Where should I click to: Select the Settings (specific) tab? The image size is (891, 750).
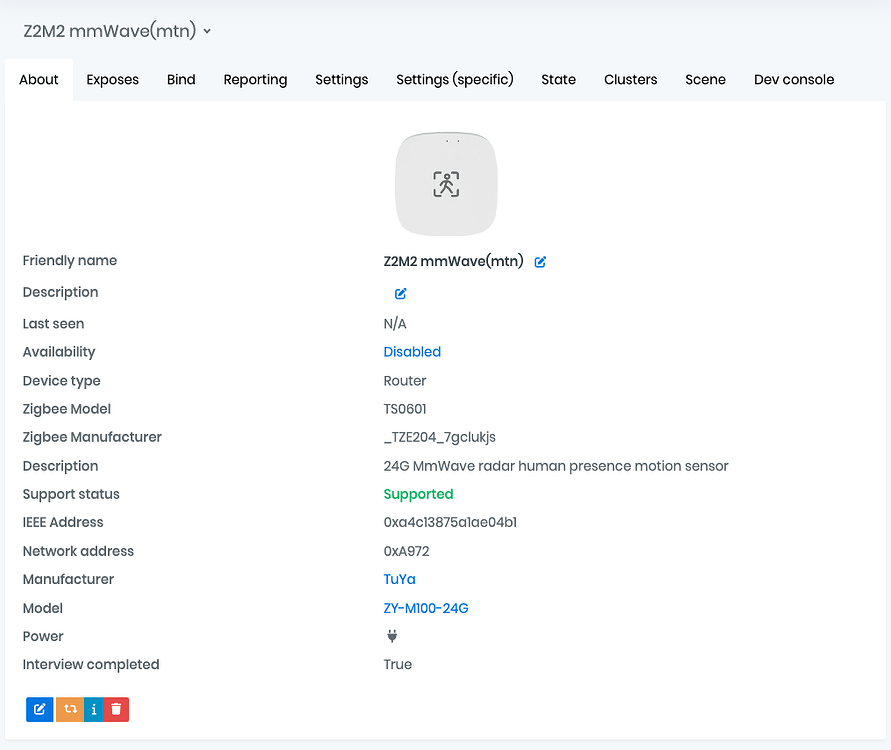pos(455,80)
